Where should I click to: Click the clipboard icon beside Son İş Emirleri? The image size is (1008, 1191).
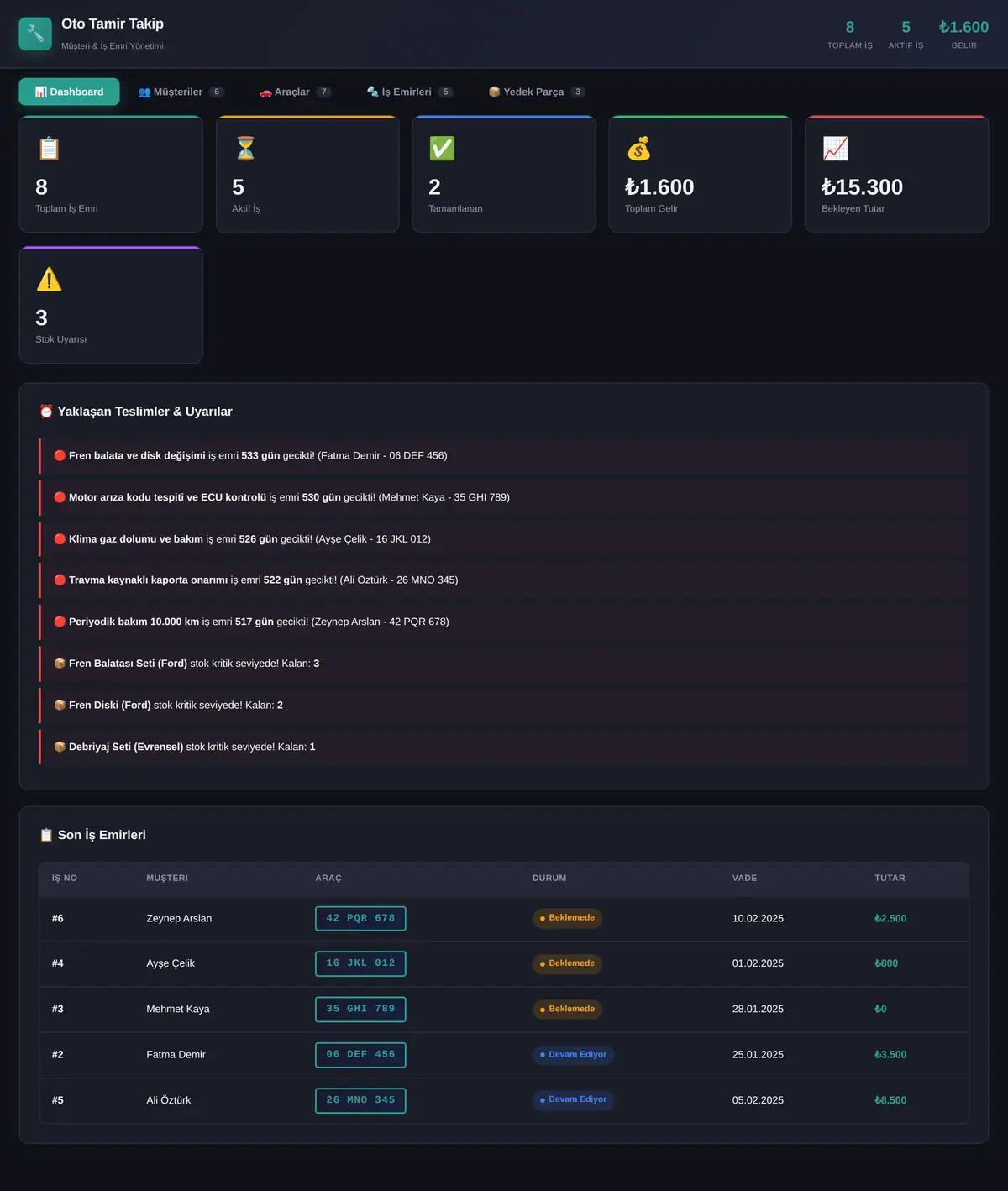click(x=46, y=835)
